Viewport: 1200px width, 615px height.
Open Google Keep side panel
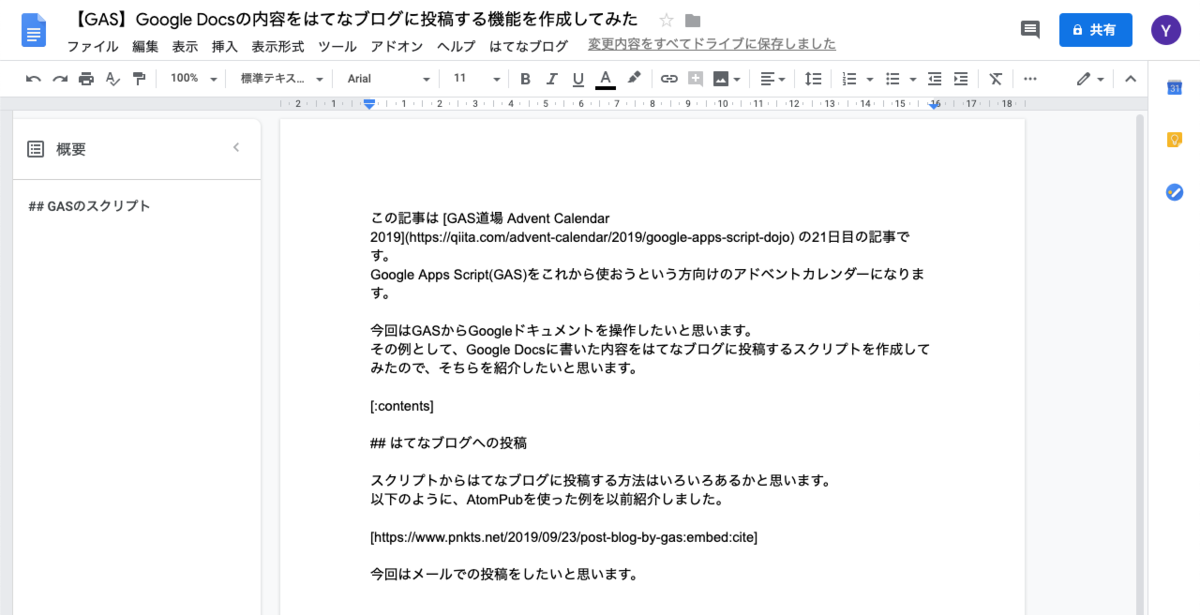click(1175, 140)
